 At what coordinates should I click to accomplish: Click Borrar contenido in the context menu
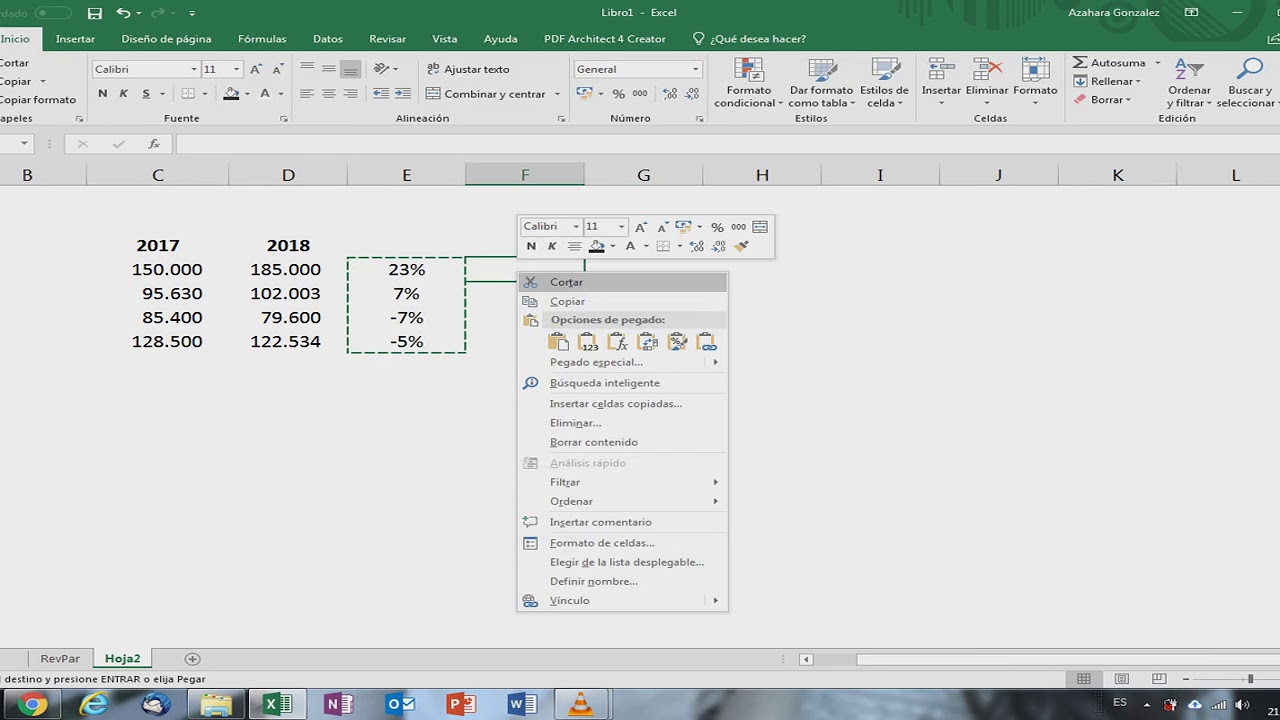pyautogui.click(x=593, y=442)
